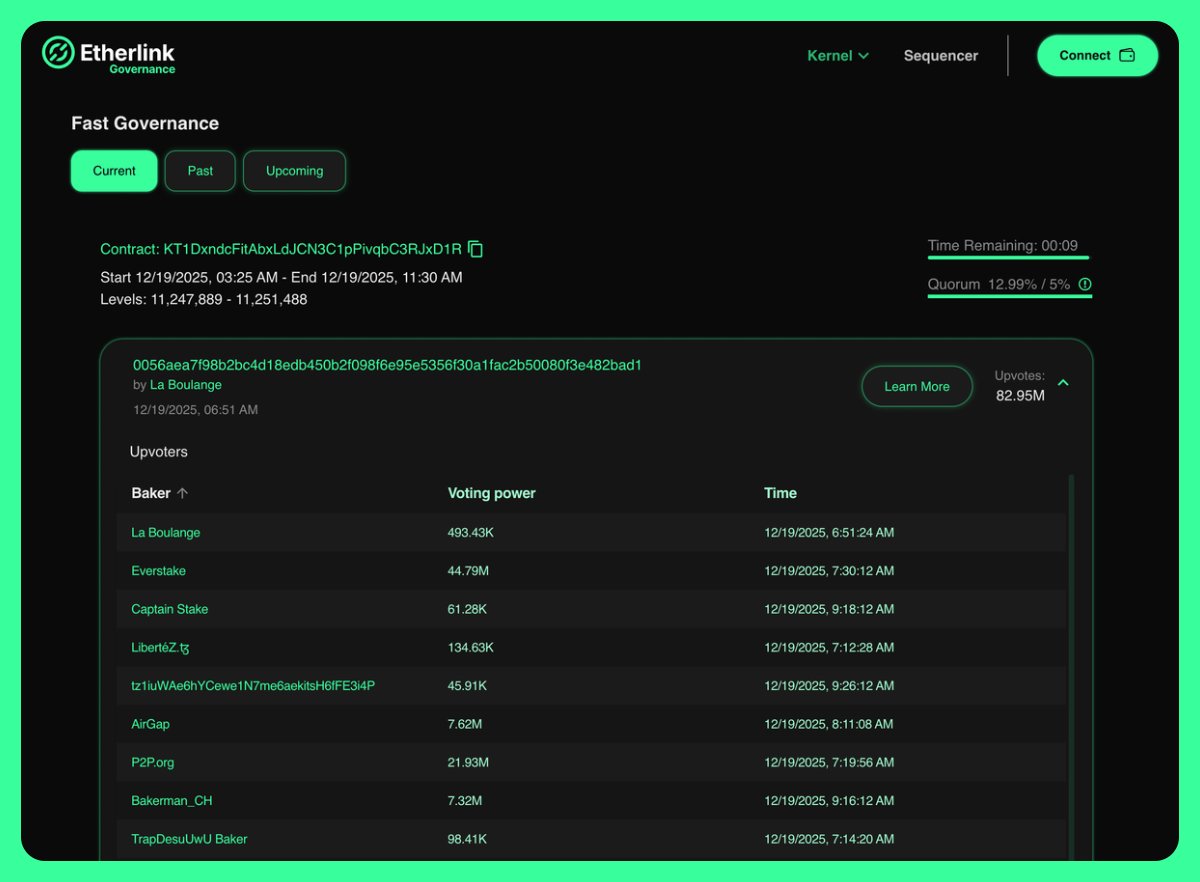
Task: Click voting power value 44.79M
Action: tap(468, 571)
